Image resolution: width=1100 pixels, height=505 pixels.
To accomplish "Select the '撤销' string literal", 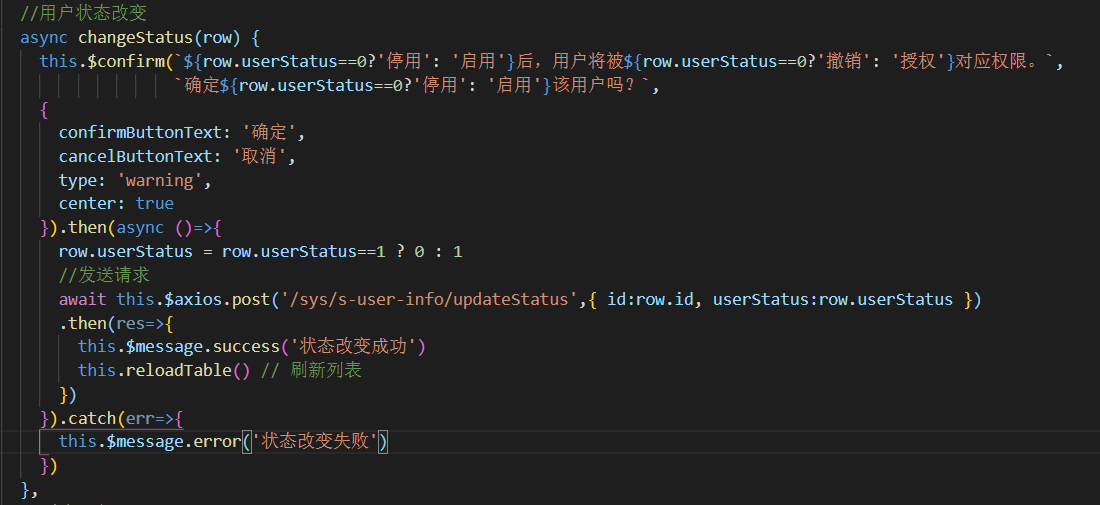I will (x=846, y=62).
